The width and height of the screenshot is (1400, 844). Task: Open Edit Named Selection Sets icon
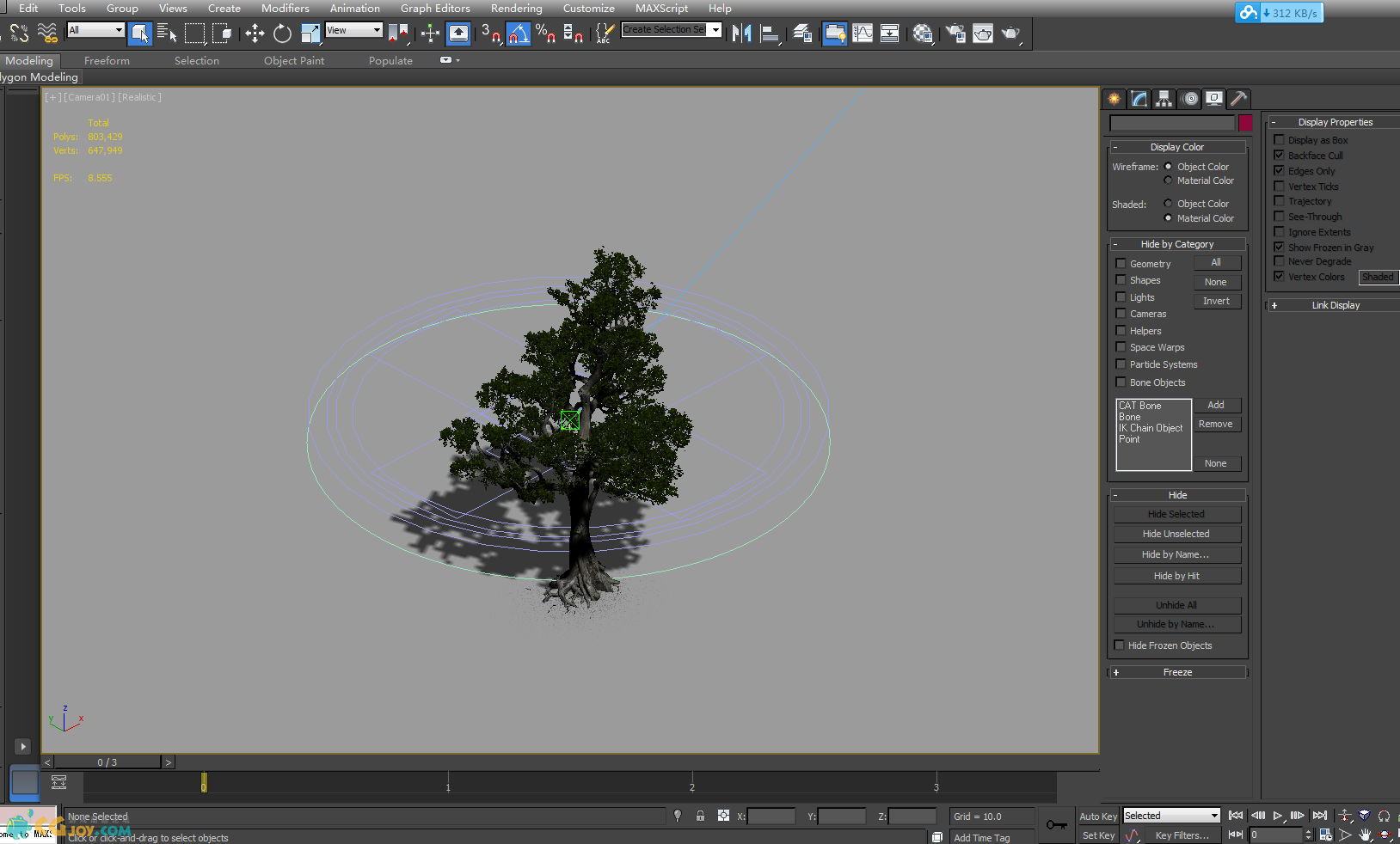[605, 34]
